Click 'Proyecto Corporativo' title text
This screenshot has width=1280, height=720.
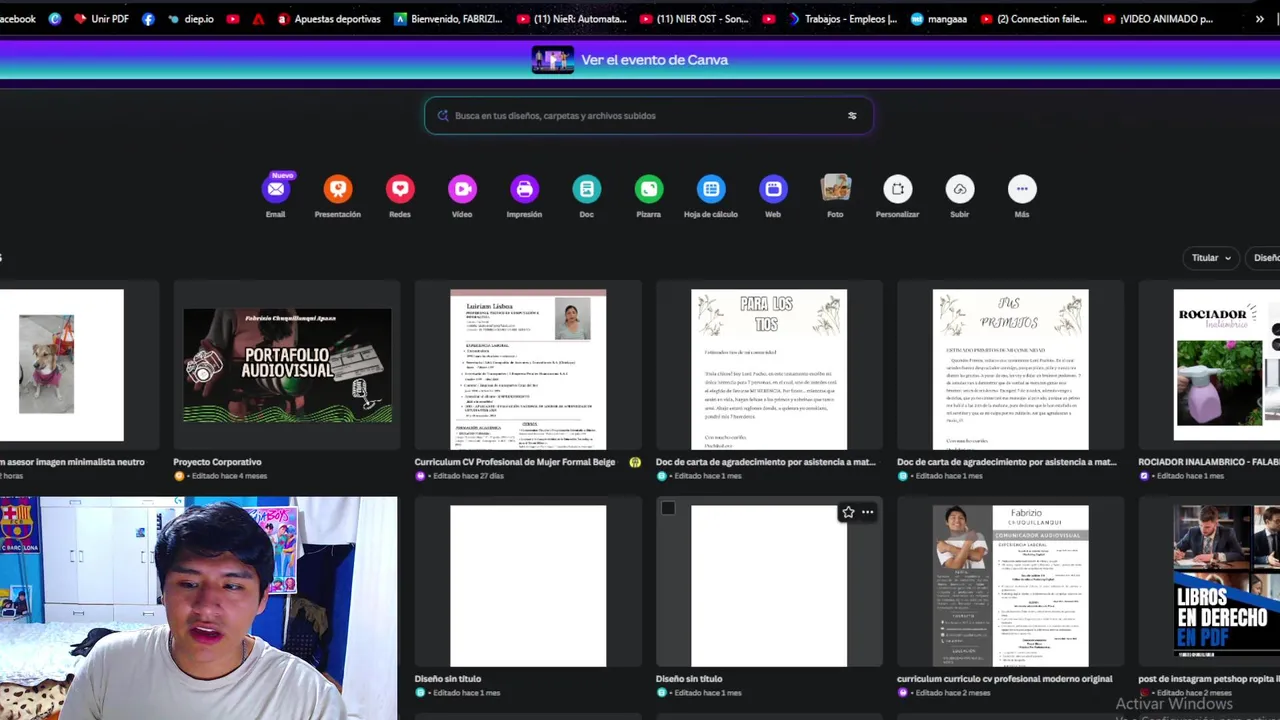[217, 462]
